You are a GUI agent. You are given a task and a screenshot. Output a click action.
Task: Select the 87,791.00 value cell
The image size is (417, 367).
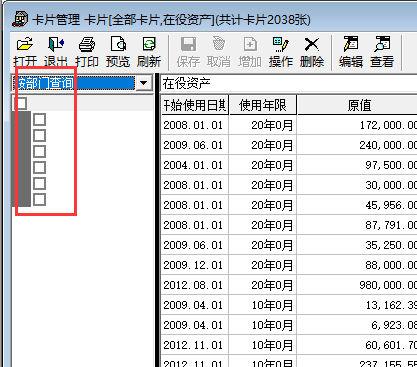pos(357,225)
